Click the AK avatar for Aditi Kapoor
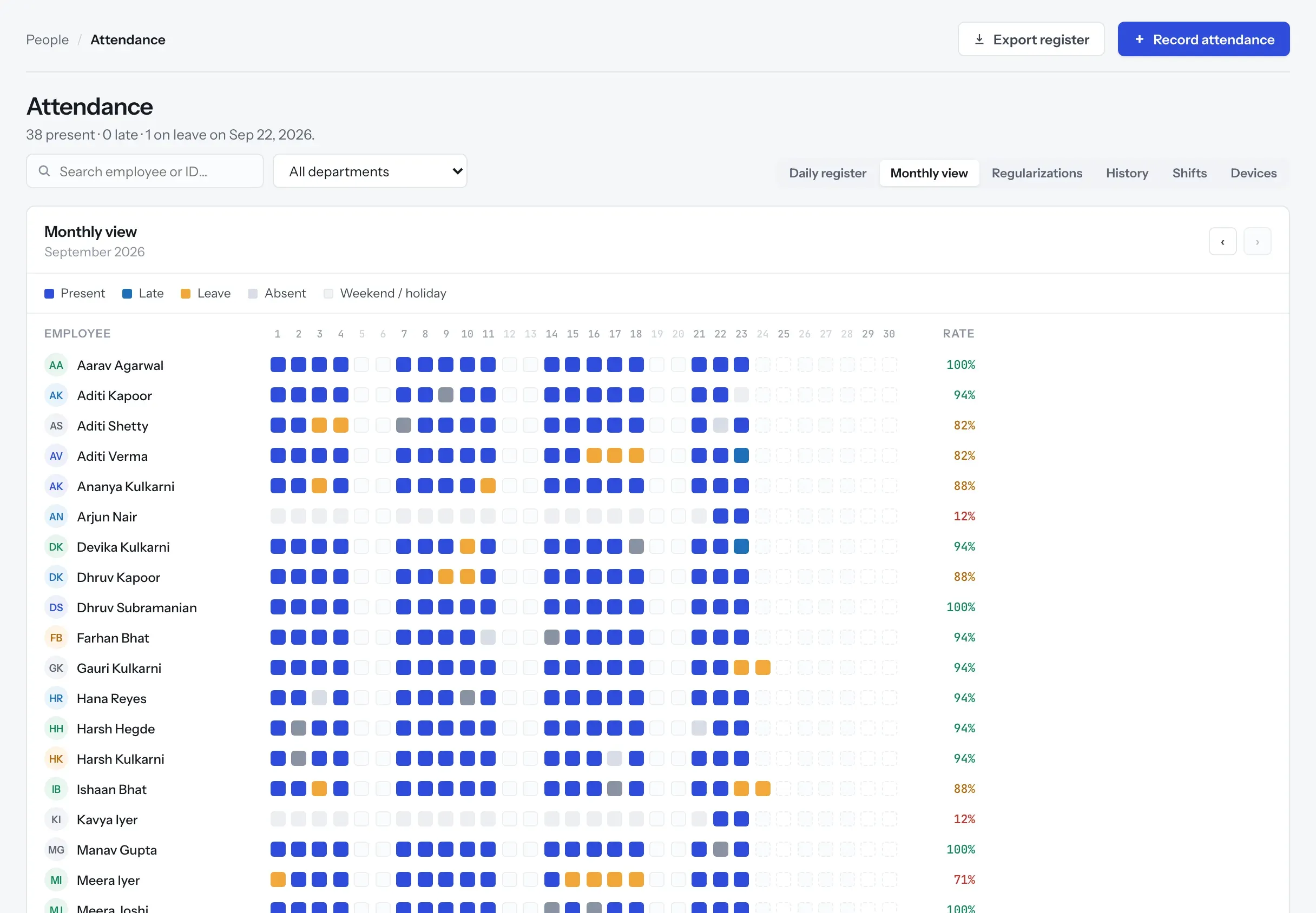 coord(56,395)
